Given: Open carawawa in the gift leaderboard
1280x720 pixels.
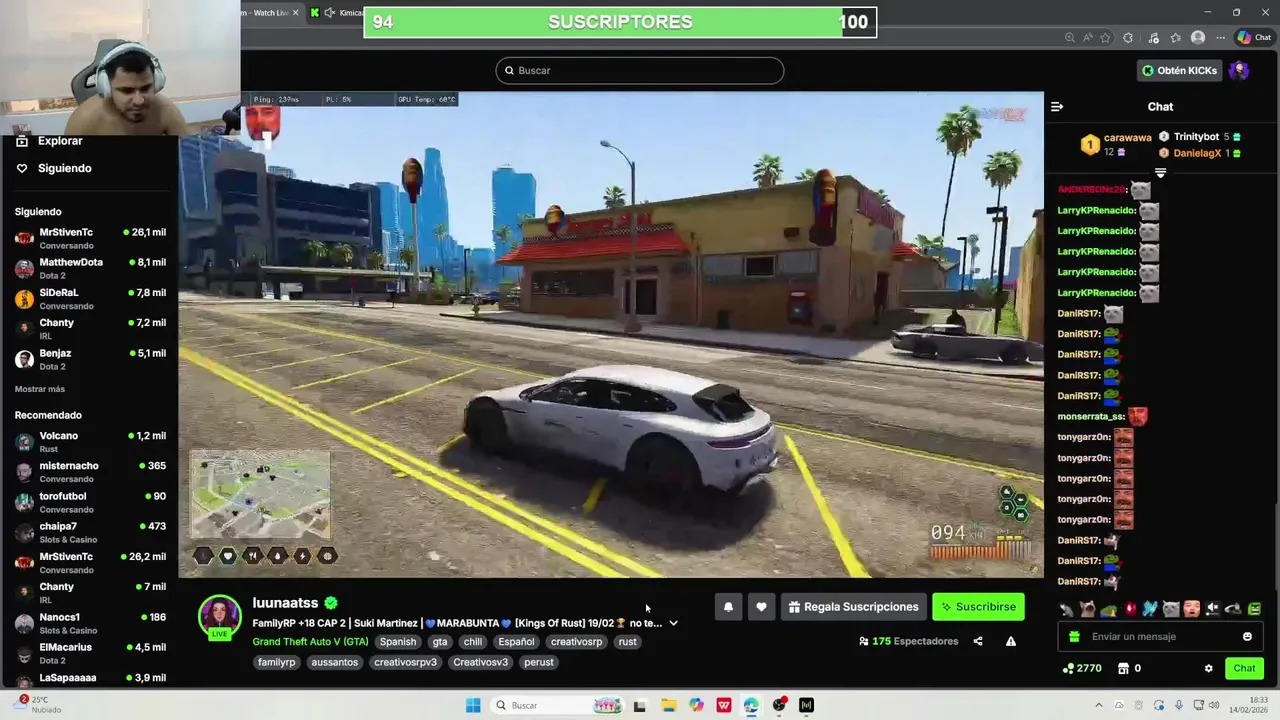Looking at the screenshot, I should (x=1127, y=138).
